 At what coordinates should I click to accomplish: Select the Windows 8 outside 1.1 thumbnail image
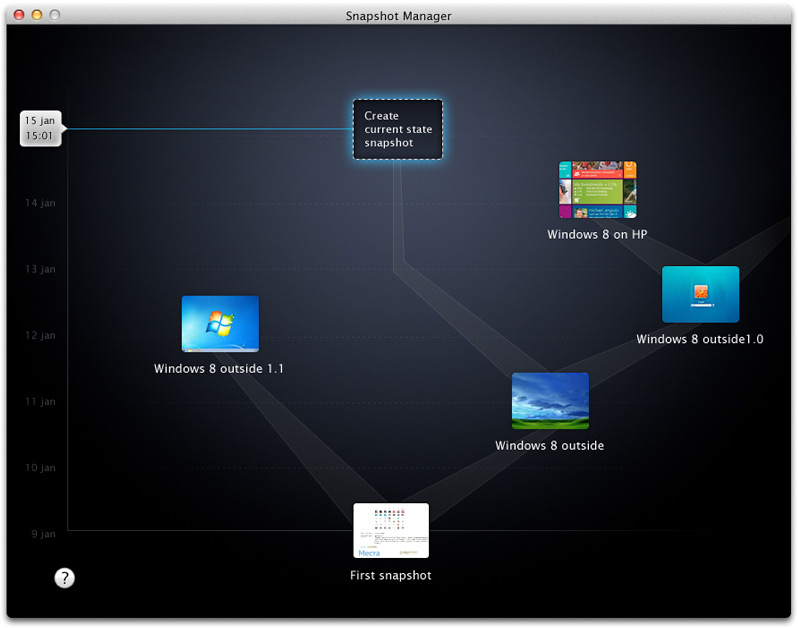click(x=220, y=324)
